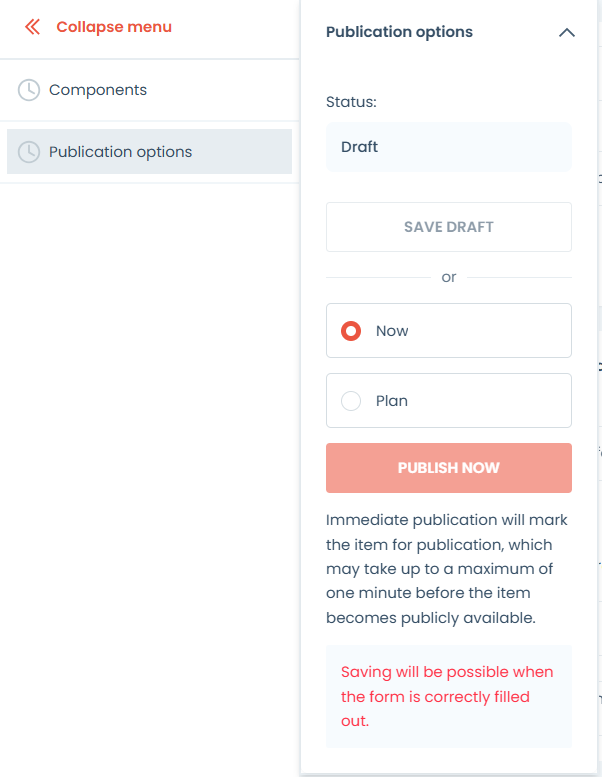Click the clock icon beside Components
The image size is (602, 777).
pos(29,90)
